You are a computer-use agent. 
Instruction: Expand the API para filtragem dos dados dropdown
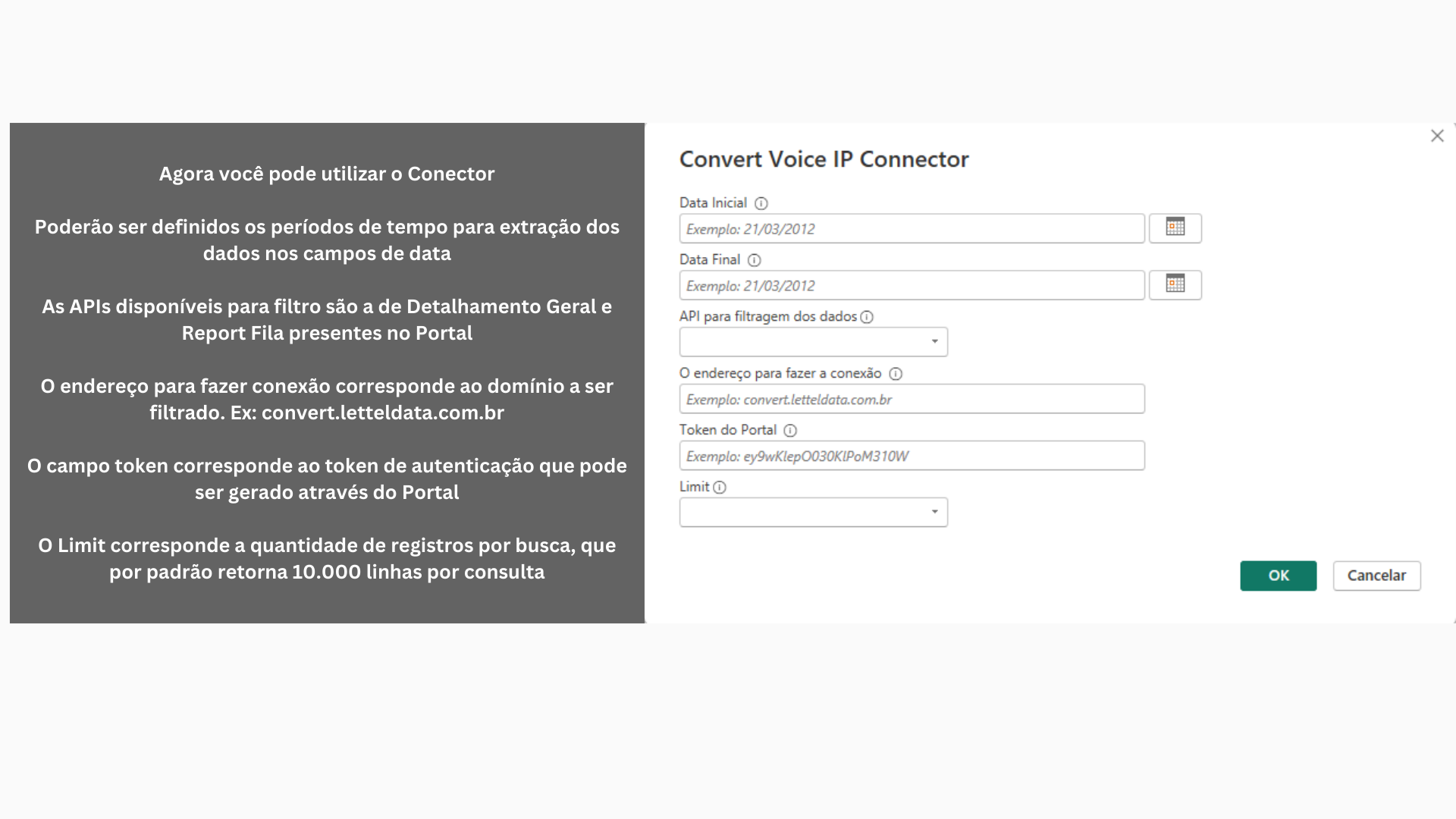pos(934,342)
